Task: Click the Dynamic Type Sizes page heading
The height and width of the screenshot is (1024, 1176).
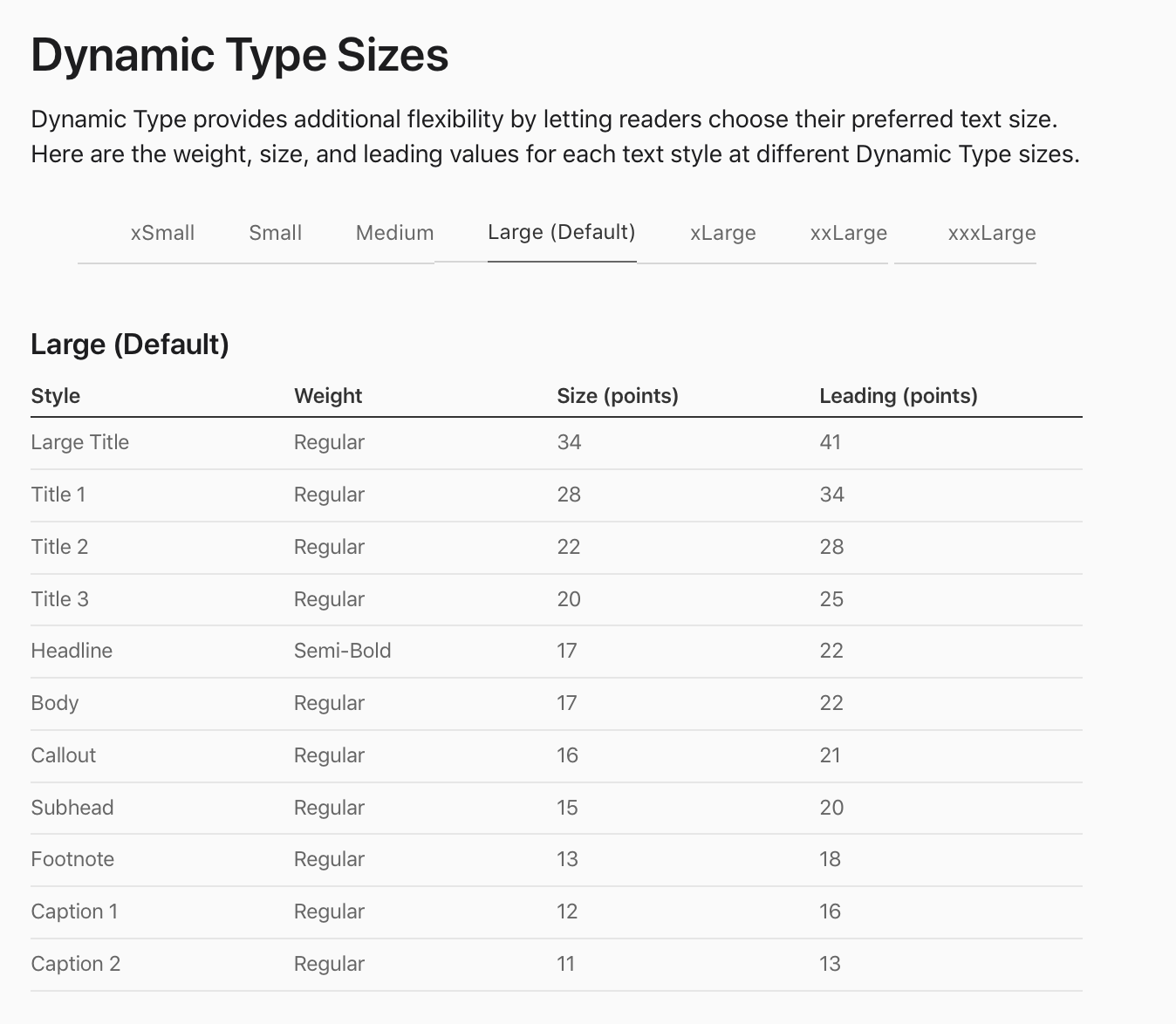Action: coord(240,55)
